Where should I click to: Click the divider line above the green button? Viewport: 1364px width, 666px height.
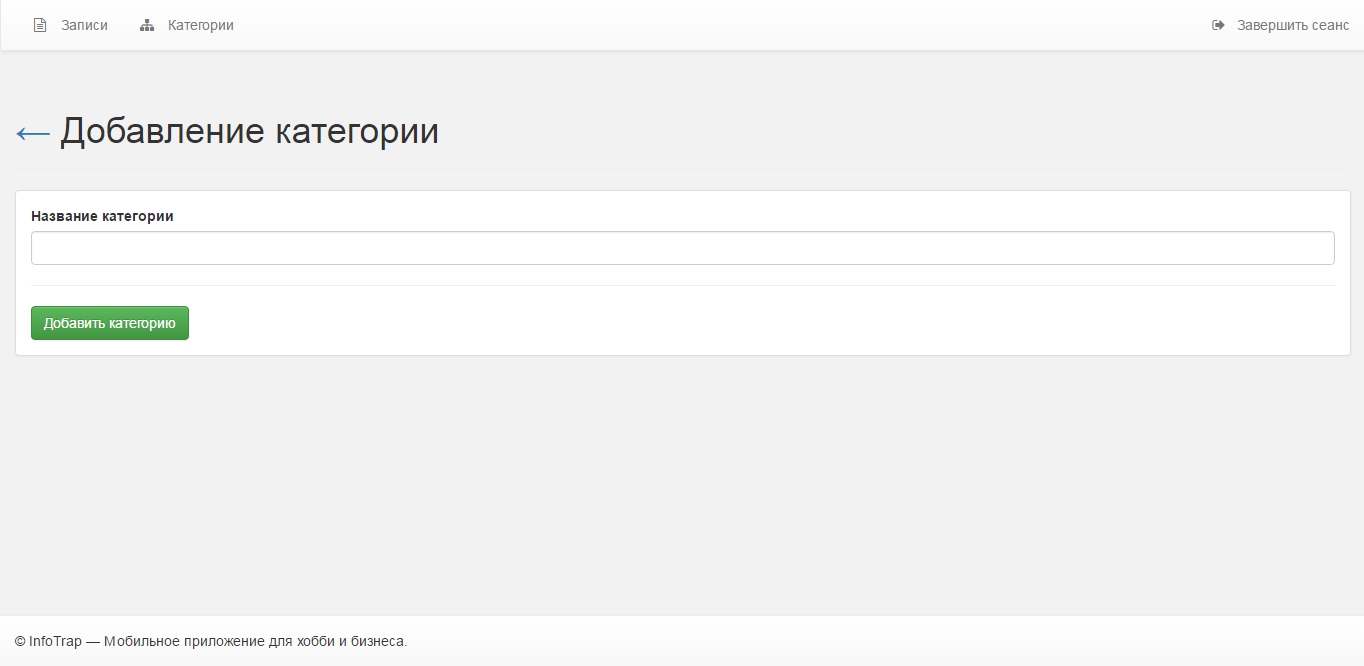(682, 285)
